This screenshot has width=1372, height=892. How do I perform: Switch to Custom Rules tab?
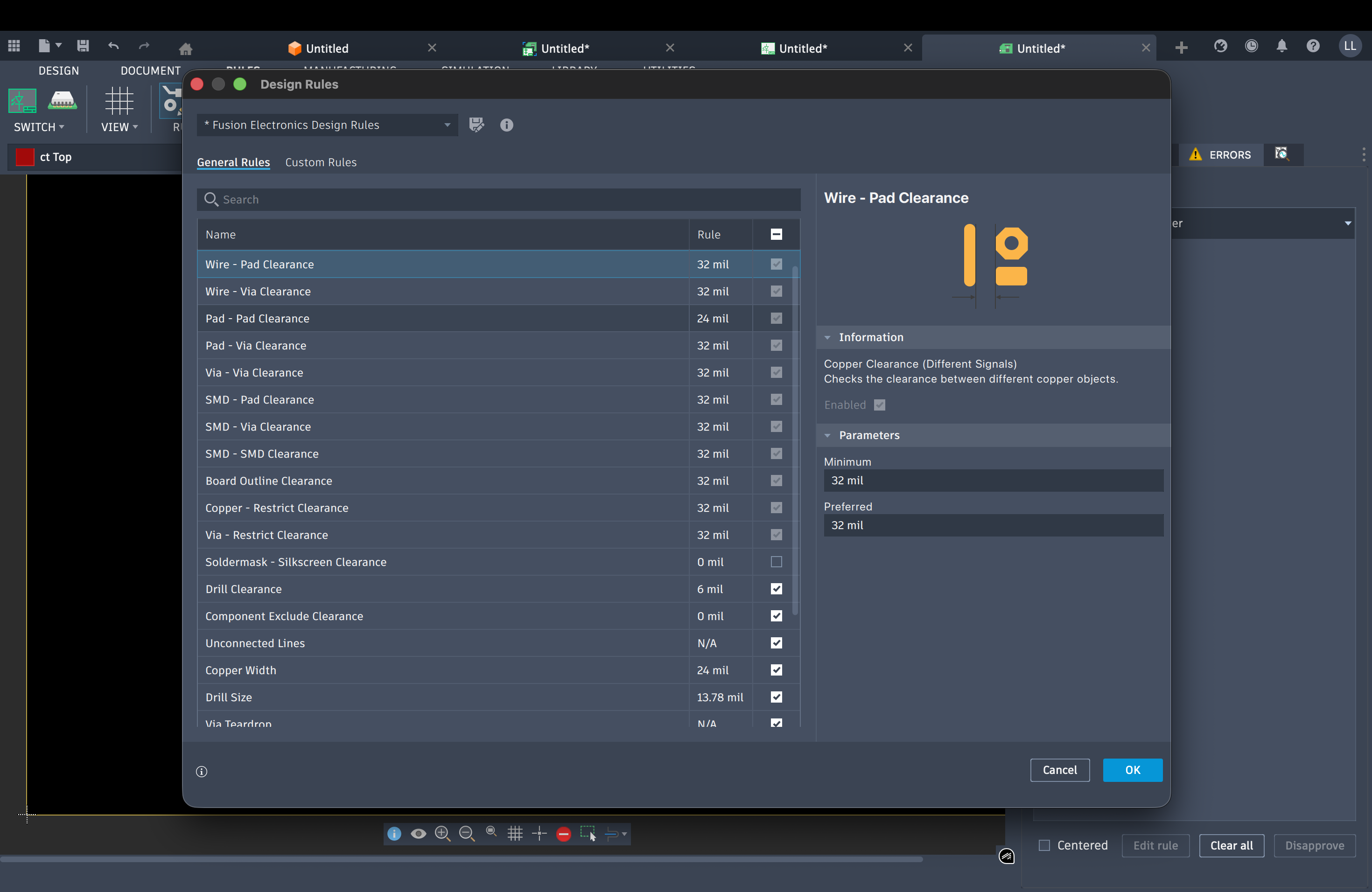321,162
